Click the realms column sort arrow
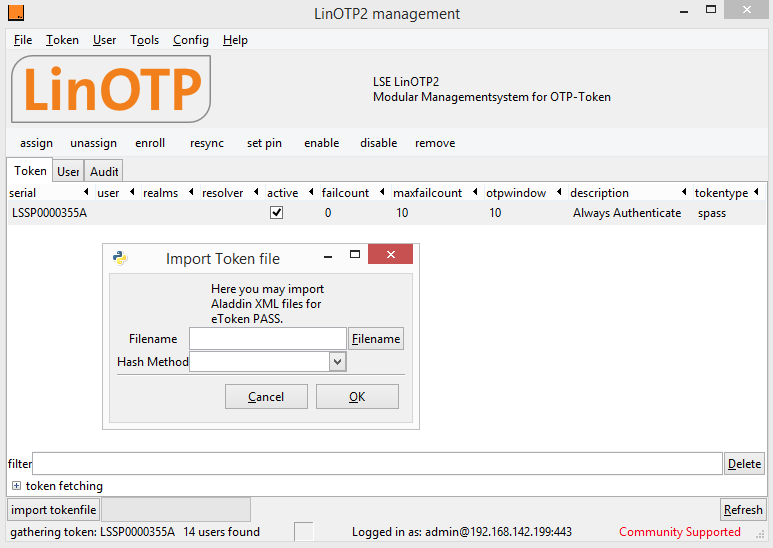 tap(191, 192)
